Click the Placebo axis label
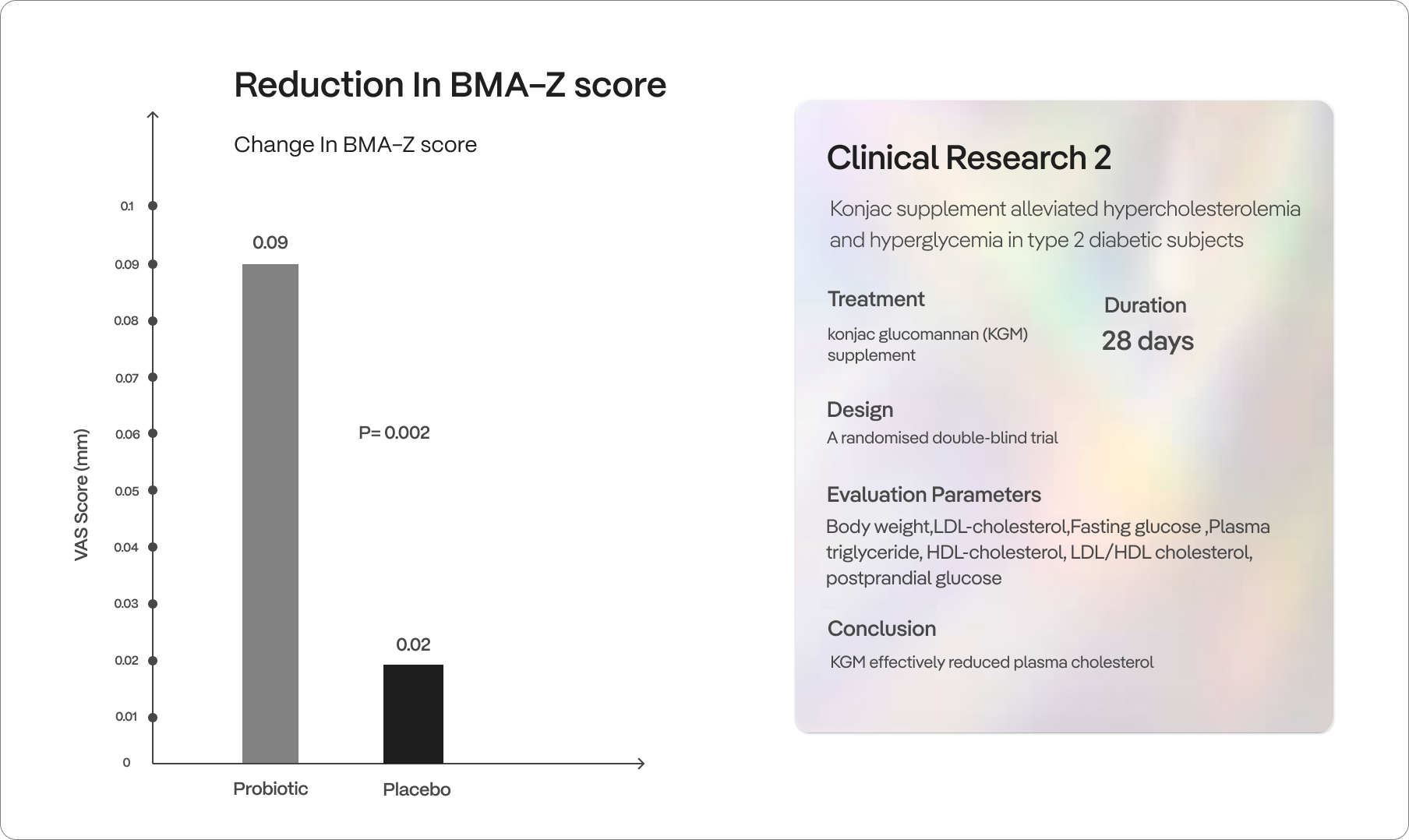The width and height of the screenshot is (1409, 840). click(416, 789)
